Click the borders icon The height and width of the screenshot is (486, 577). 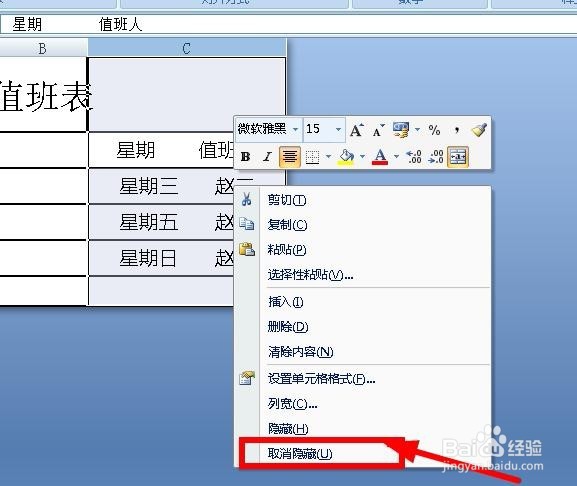312,157
